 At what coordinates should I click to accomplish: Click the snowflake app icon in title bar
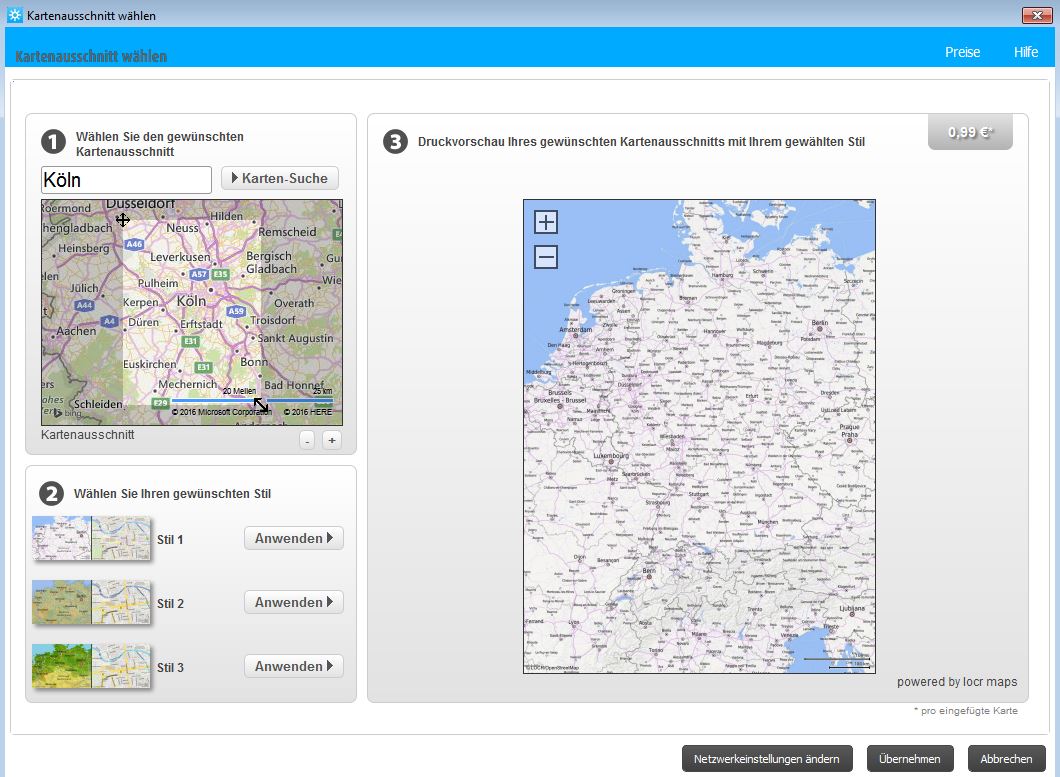[x=14, y=16]
